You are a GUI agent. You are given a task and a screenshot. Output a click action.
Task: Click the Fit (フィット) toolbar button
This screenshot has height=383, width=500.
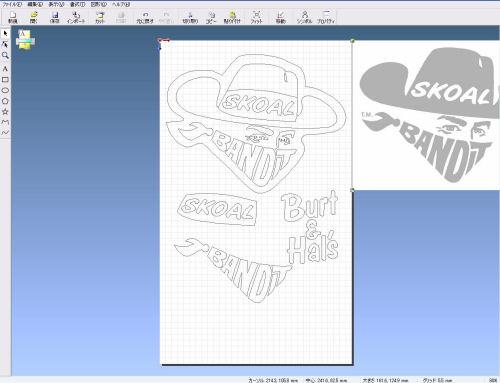256,17
